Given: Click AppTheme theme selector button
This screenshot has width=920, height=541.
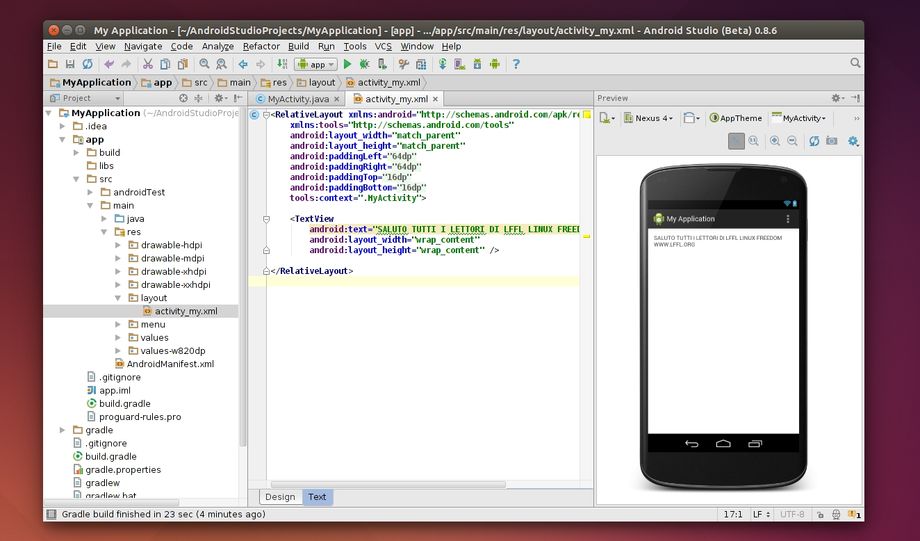Looking at the screenshot, I should click(x=736, y=118).
